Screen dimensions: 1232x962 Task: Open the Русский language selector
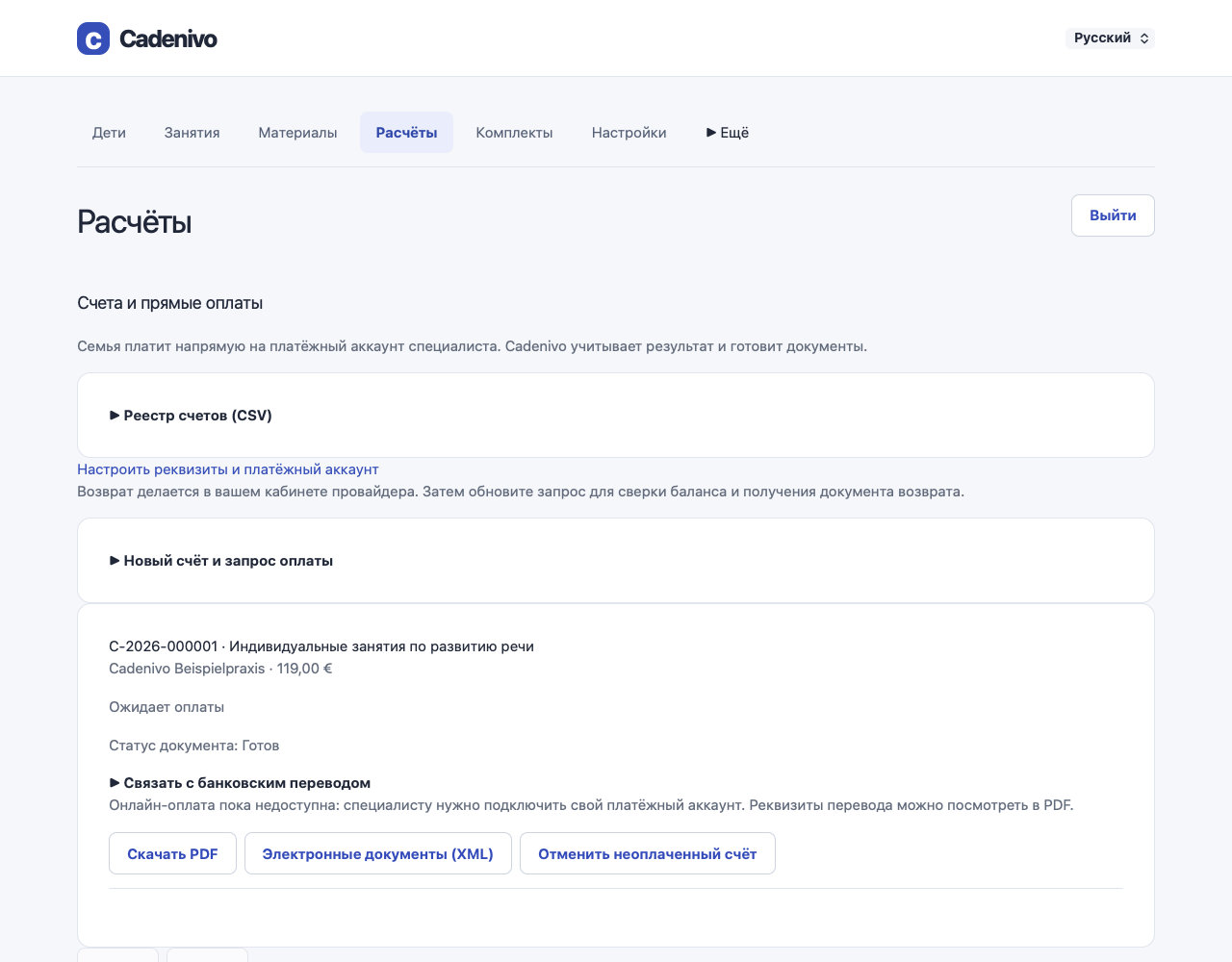coord(1111,38)
